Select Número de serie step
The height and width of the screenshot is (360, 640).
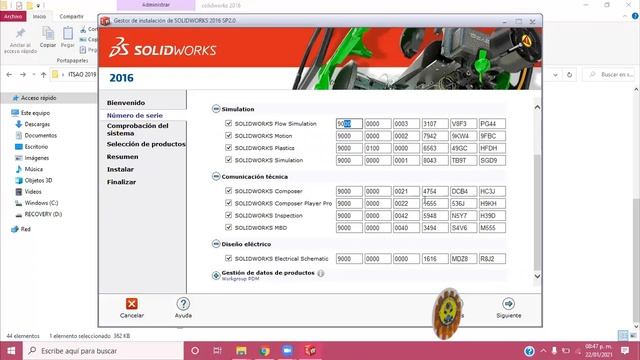[x=135, y=116]
